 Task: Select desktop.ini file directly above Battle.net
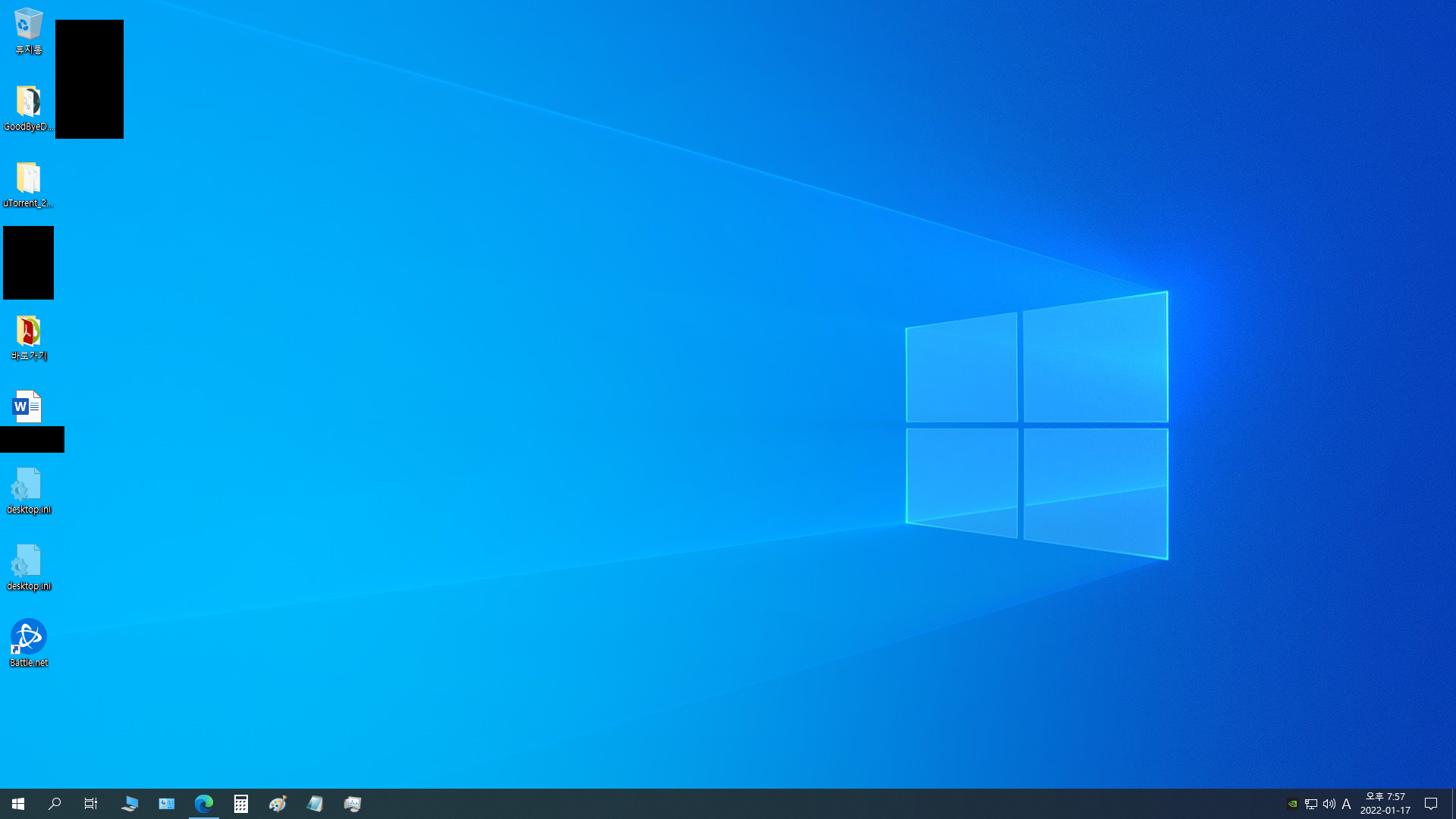(x=28, y=568)
